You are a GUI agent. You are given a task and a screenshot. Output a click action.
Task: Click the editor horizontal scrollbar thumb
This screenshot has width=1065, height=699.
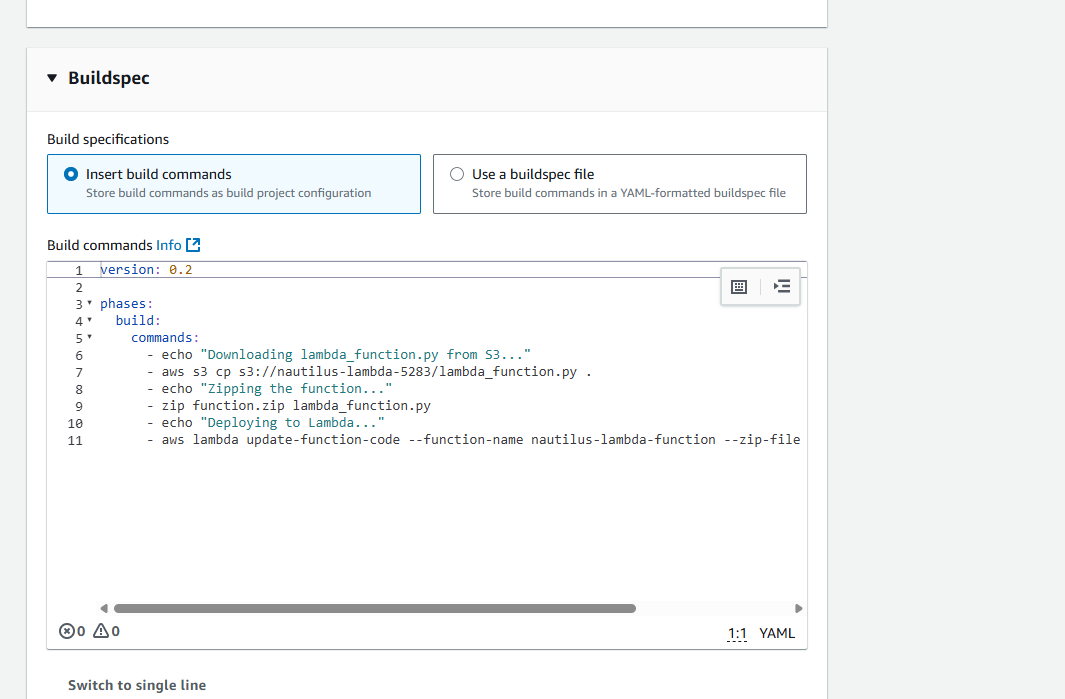[x=375, y=608]
